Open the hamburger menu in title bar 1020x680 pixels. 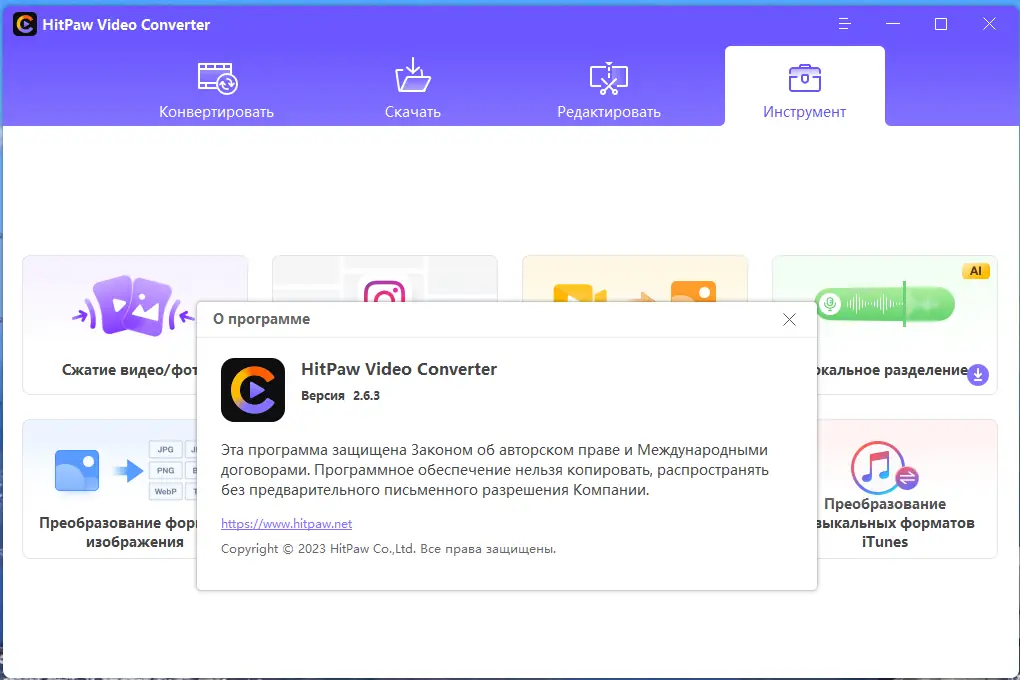point(844,24)
